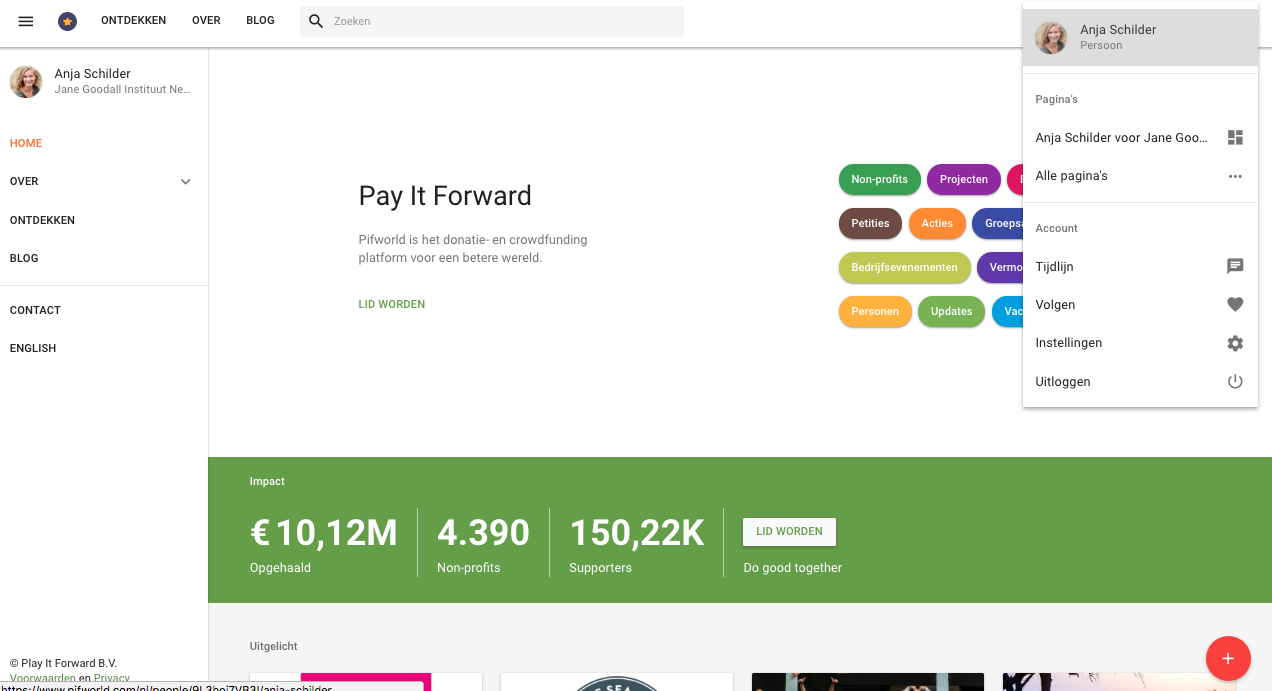Click the three dots next to Alle pagina's
Screen dimensions: 1272x691
click(1235, 176)
